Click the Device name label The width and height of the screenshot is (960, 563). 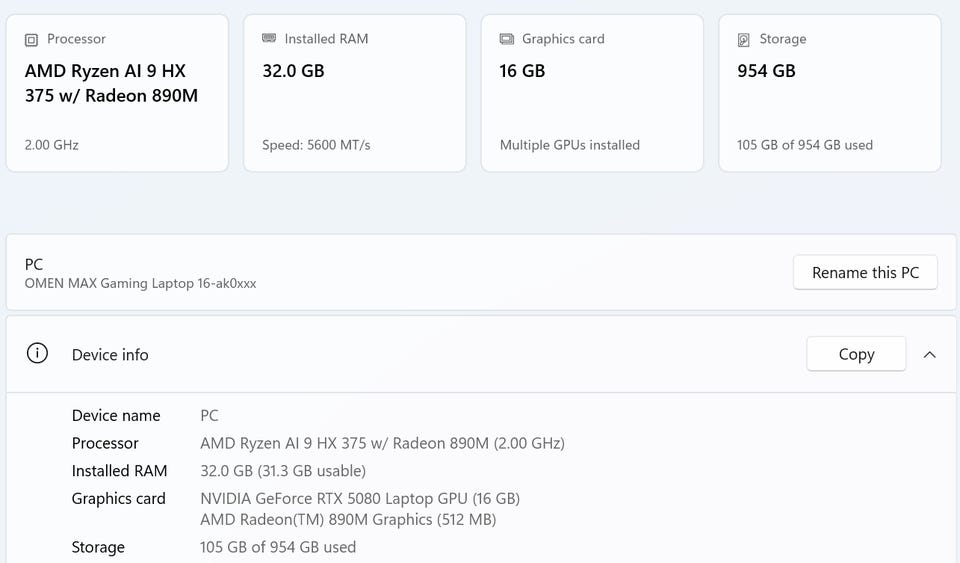click(x=116, y=416)
